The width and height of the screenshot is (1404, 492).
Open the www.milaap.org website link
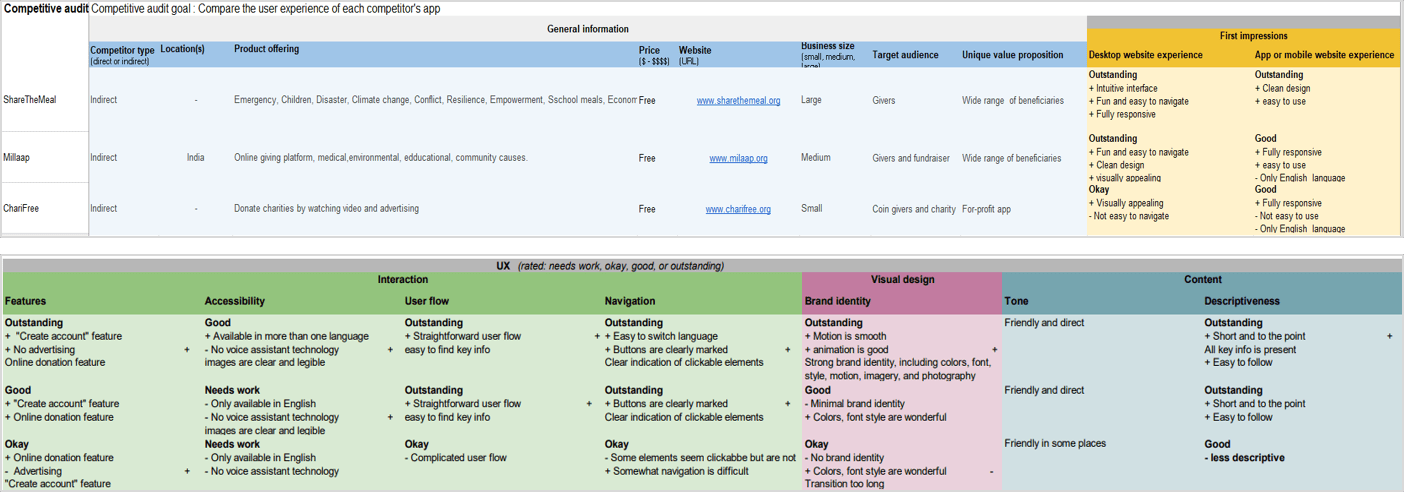click(738, 158)
